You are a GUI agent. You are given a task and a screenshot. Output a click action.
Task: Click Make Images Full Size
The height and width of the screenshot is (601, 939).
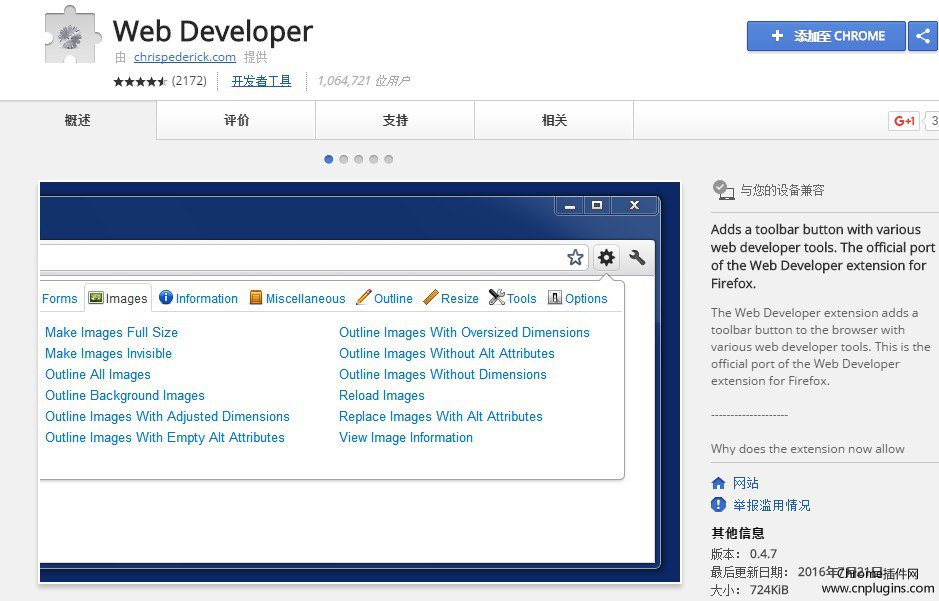pos(111,332)
